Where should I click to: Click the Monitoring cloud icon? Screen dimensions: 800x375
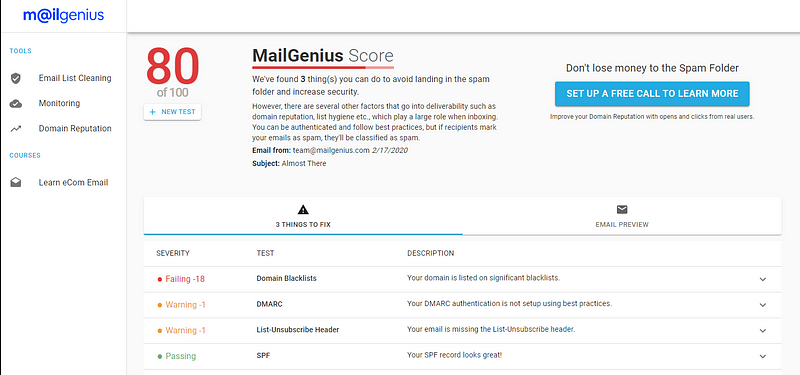point(16,104)
